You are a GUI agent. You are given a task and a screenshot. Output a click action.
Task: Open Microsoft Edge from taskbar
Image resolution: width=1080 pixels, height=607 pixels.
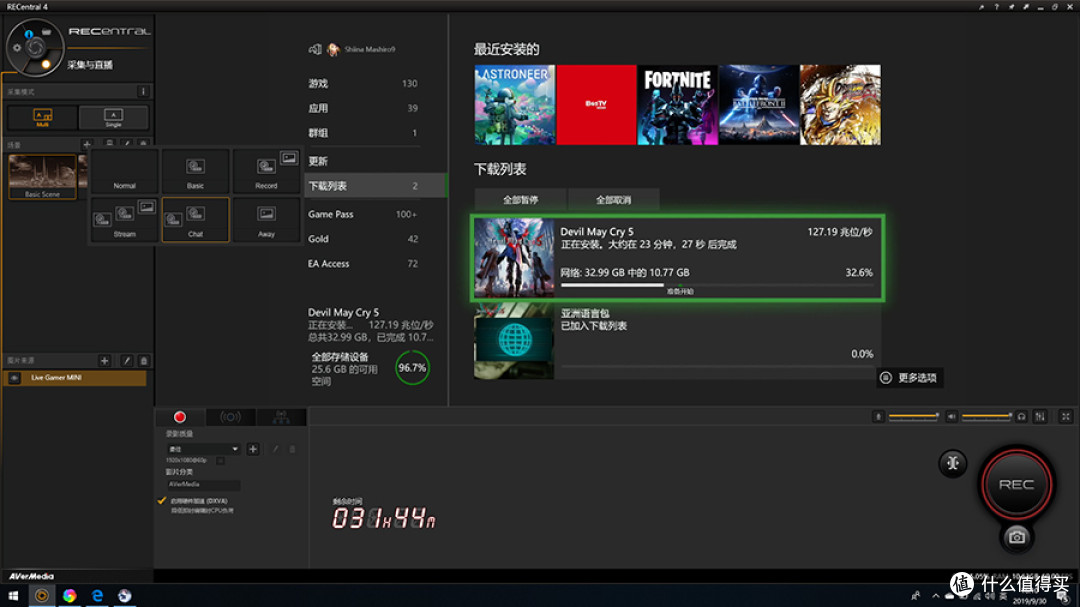(x=97, y=595)
